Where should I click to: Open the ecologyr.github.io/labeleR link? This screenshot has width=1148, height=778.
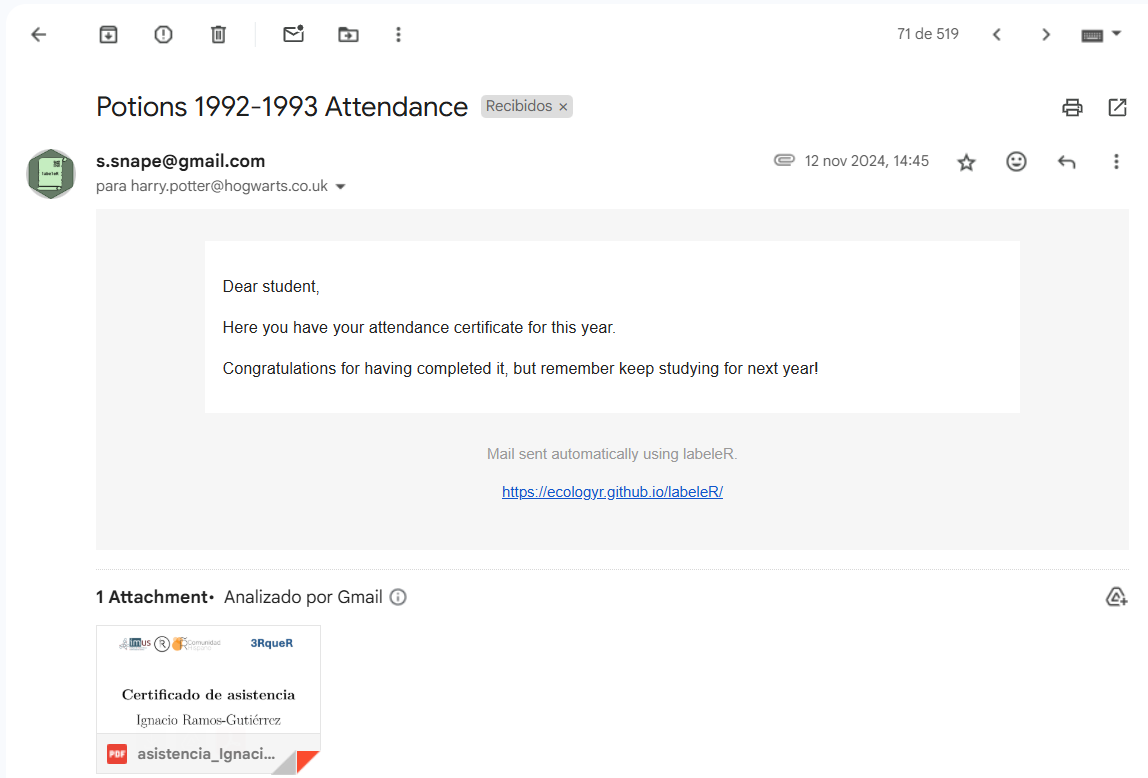612,492
